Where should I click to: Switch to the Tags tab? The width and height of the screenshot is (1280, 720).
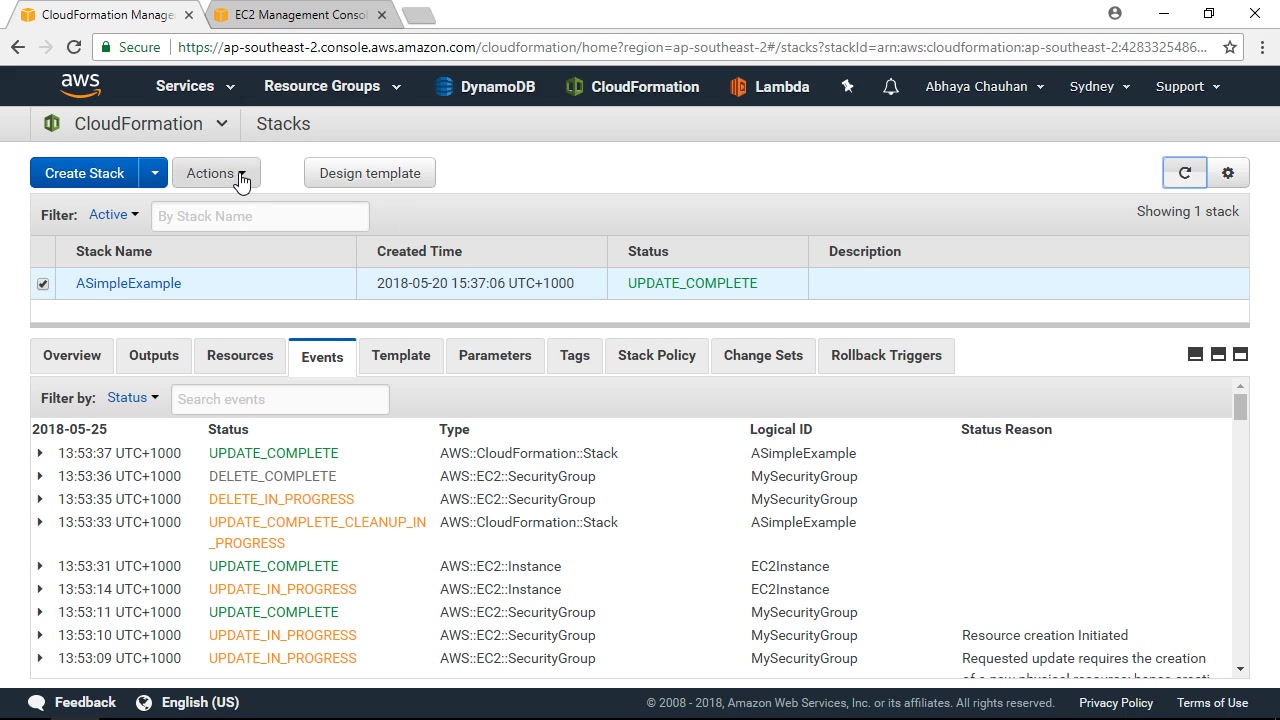tap(575, 355)
